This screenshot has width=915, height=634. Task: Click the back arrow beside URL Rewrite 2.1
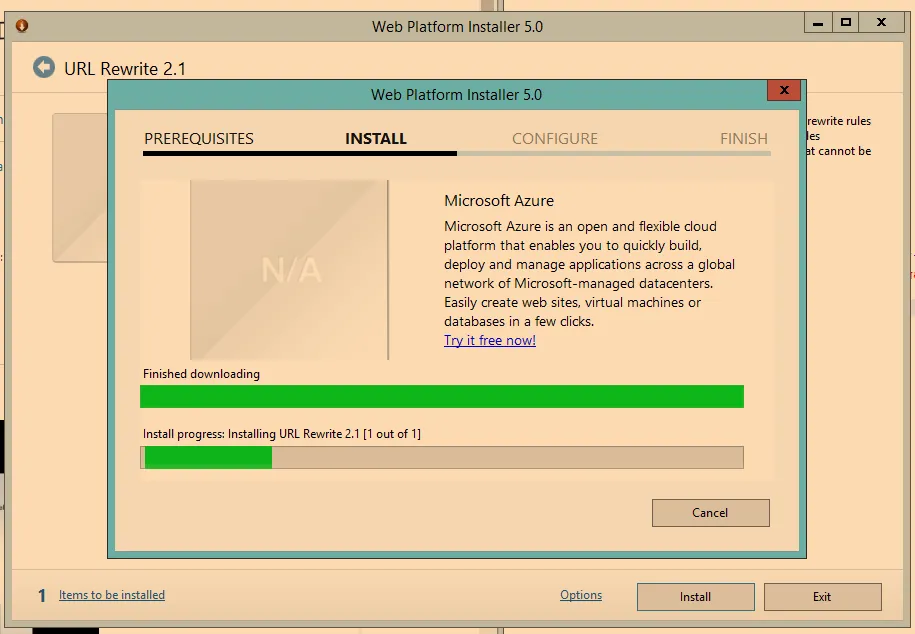[44, 67]
